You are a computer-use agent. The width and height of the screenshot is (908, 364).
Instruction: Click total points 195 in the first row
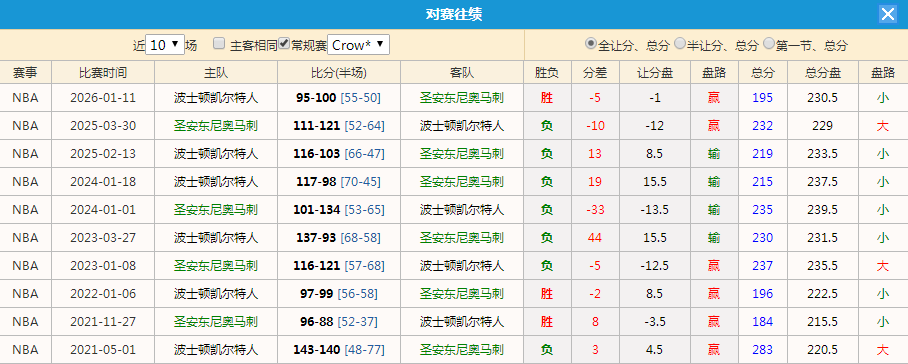763,98
